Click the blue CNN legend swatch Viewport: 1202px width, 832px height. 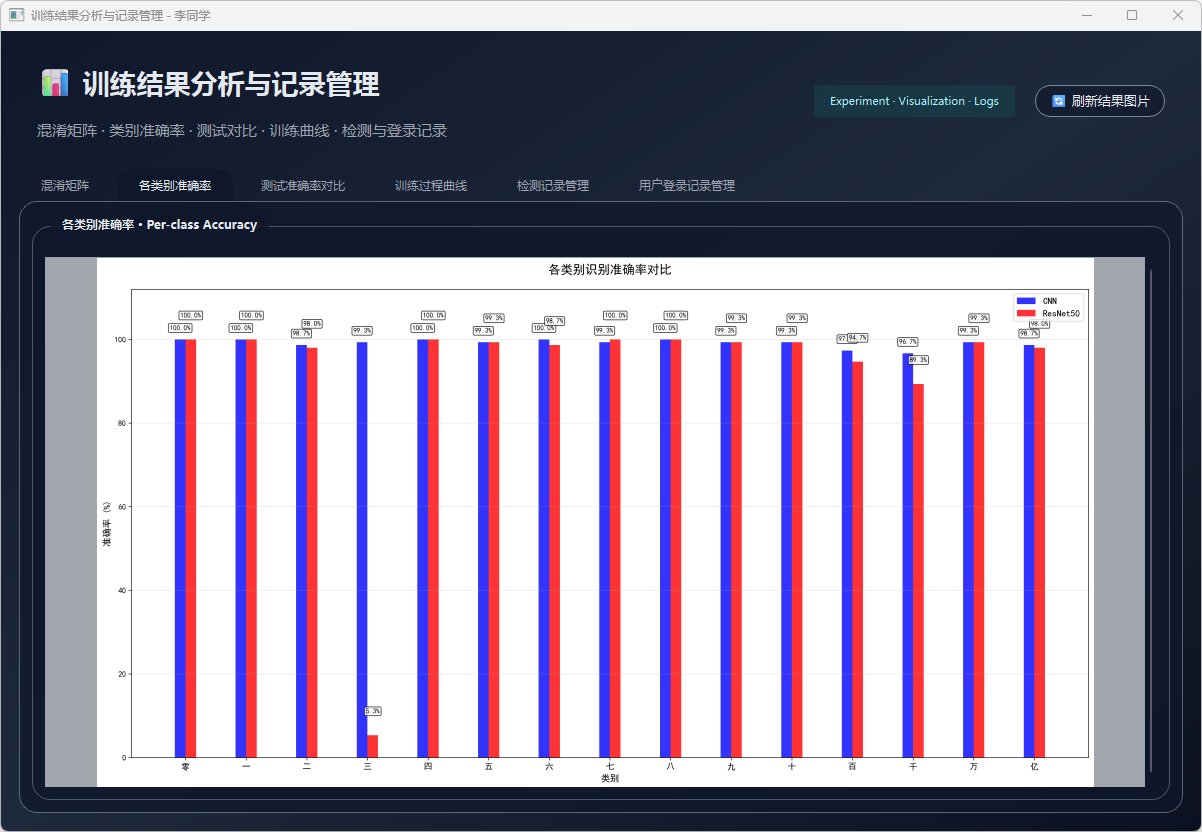click(x=1026, y=300)
